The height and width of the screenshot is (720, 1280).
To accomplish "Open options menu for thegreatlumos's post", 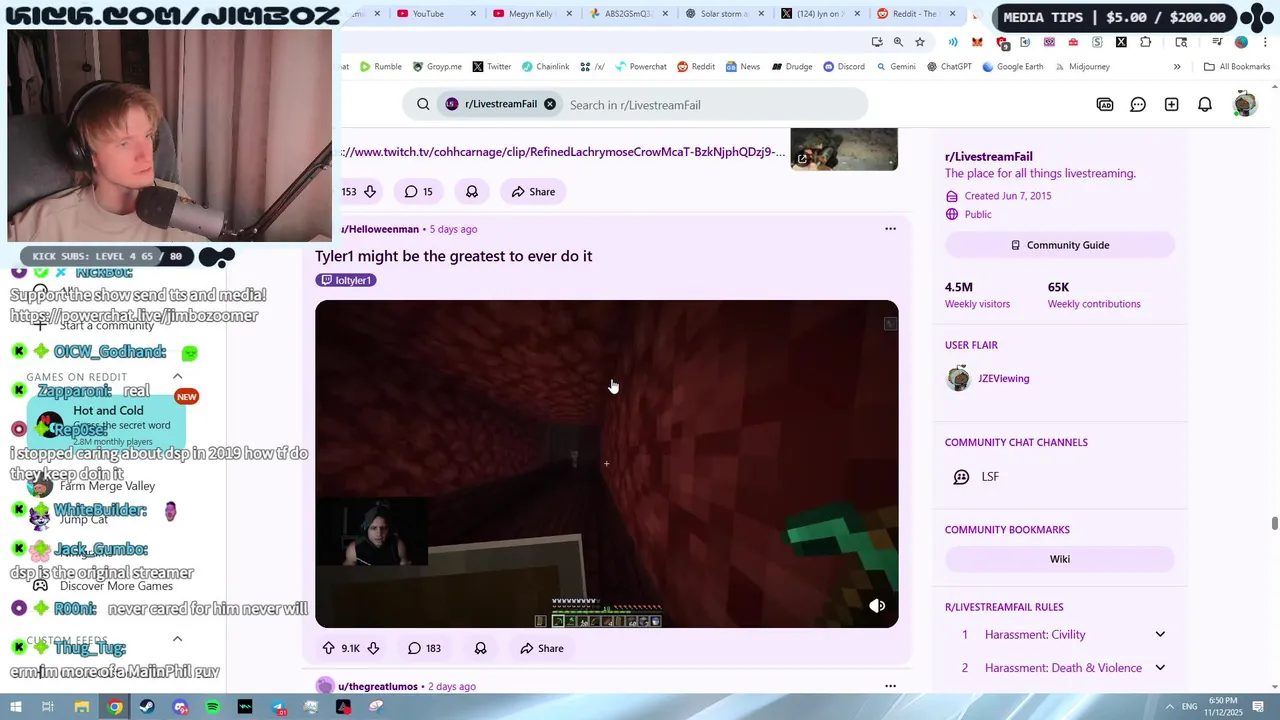I will point(890,686).
